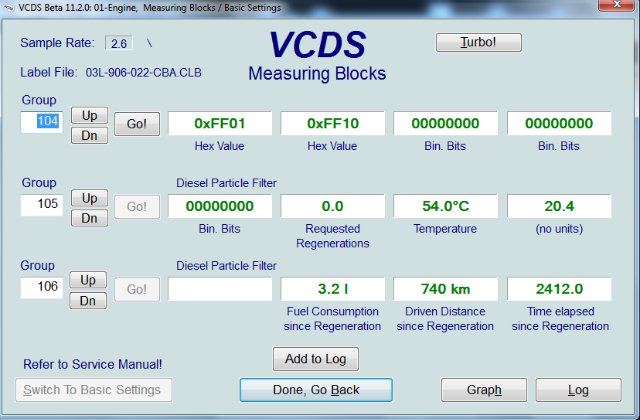Click Up for Group 104

(89, 116)
